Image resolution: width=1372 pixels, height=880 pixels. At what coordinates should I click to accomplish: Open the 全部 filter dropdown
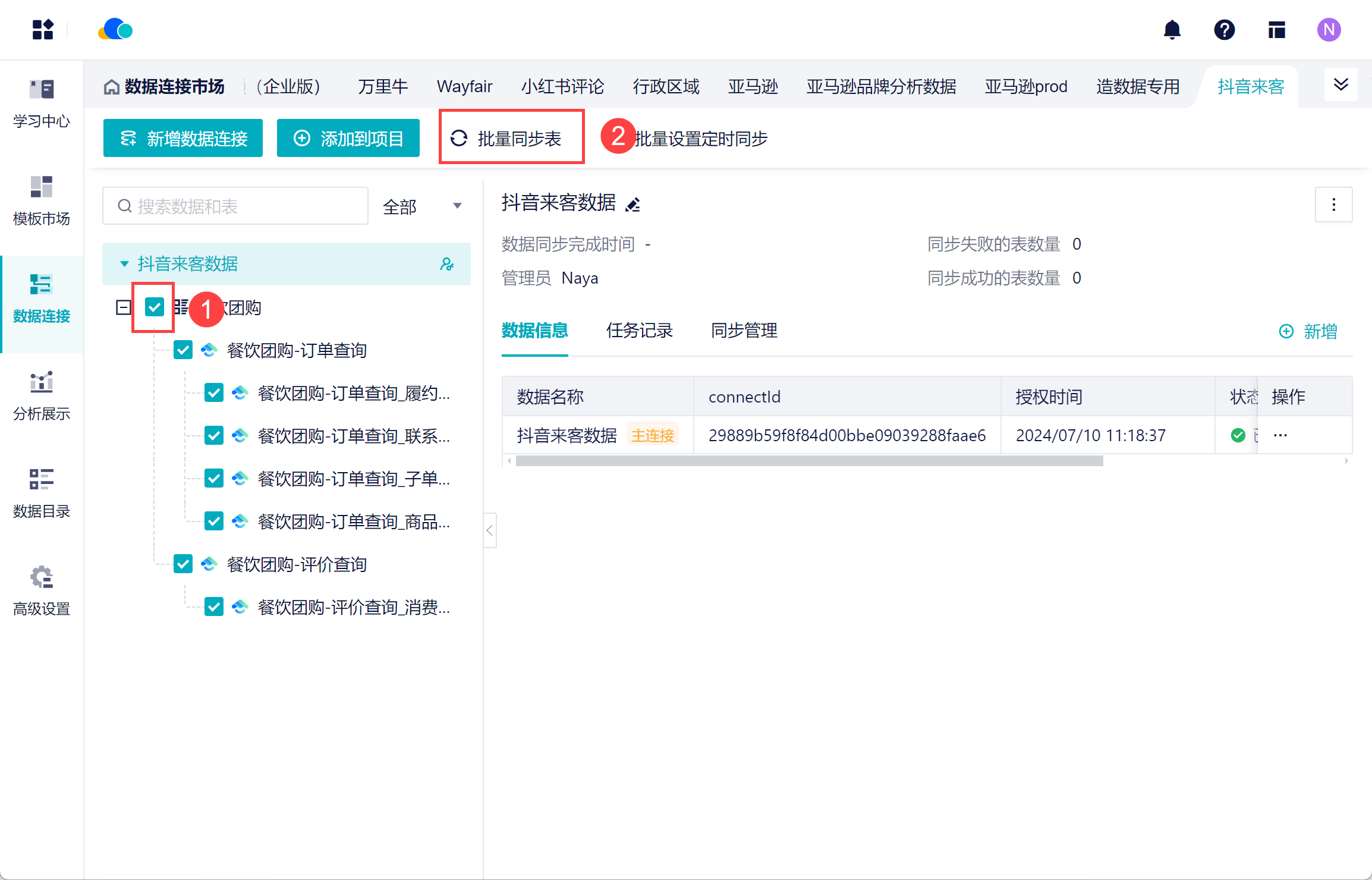(x=422, y=206)
